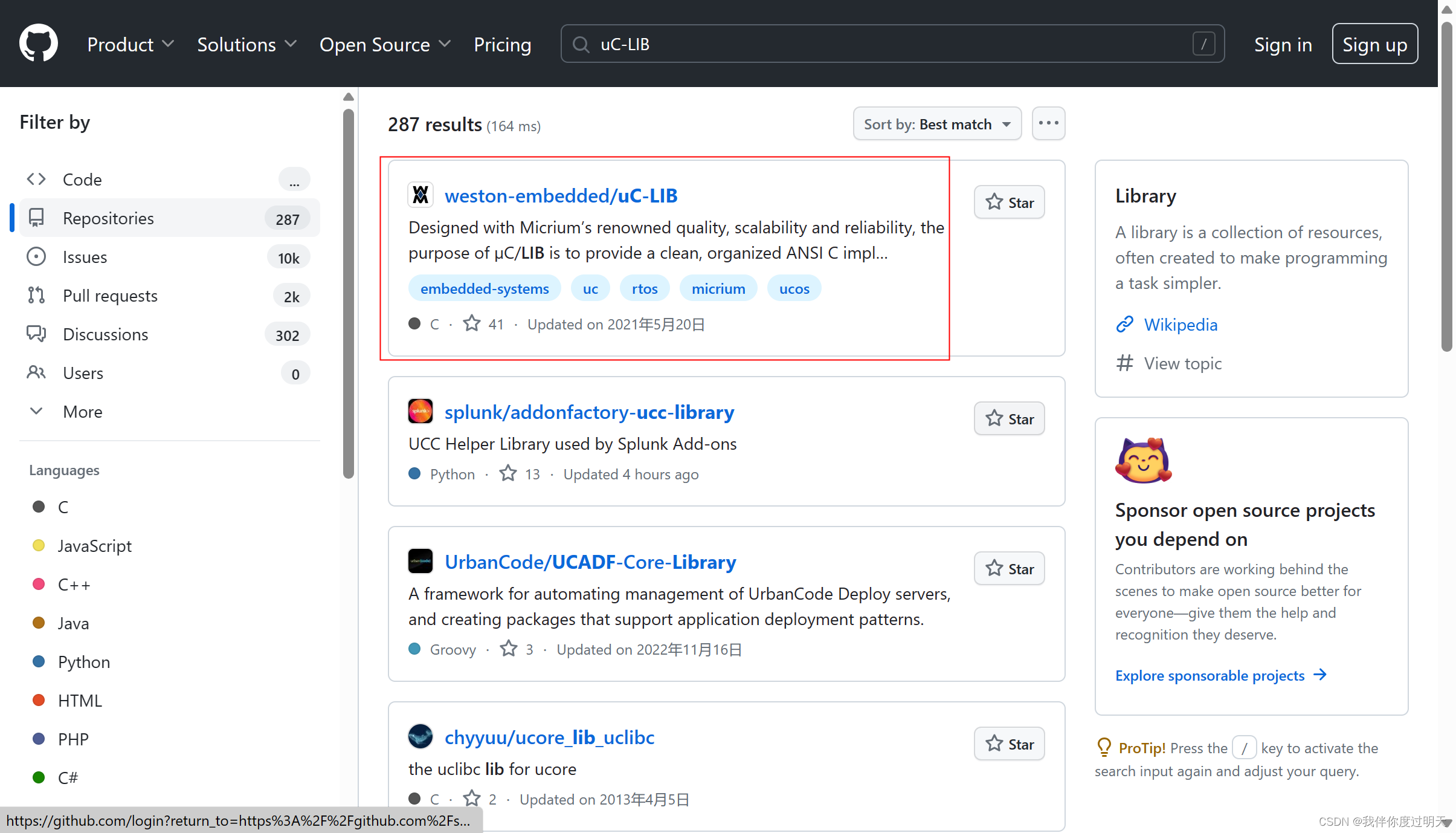
Task: Open the Sort by Best match dropdown
Action: [936, 124]
